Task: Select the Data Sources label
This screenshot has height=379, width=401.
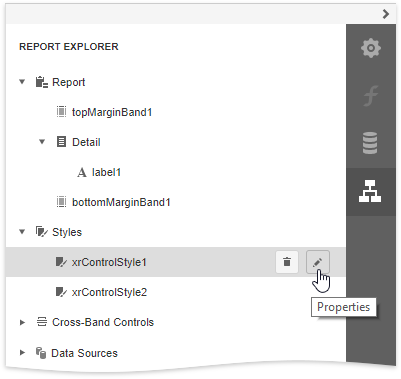Action: click(x=84, y=353)
